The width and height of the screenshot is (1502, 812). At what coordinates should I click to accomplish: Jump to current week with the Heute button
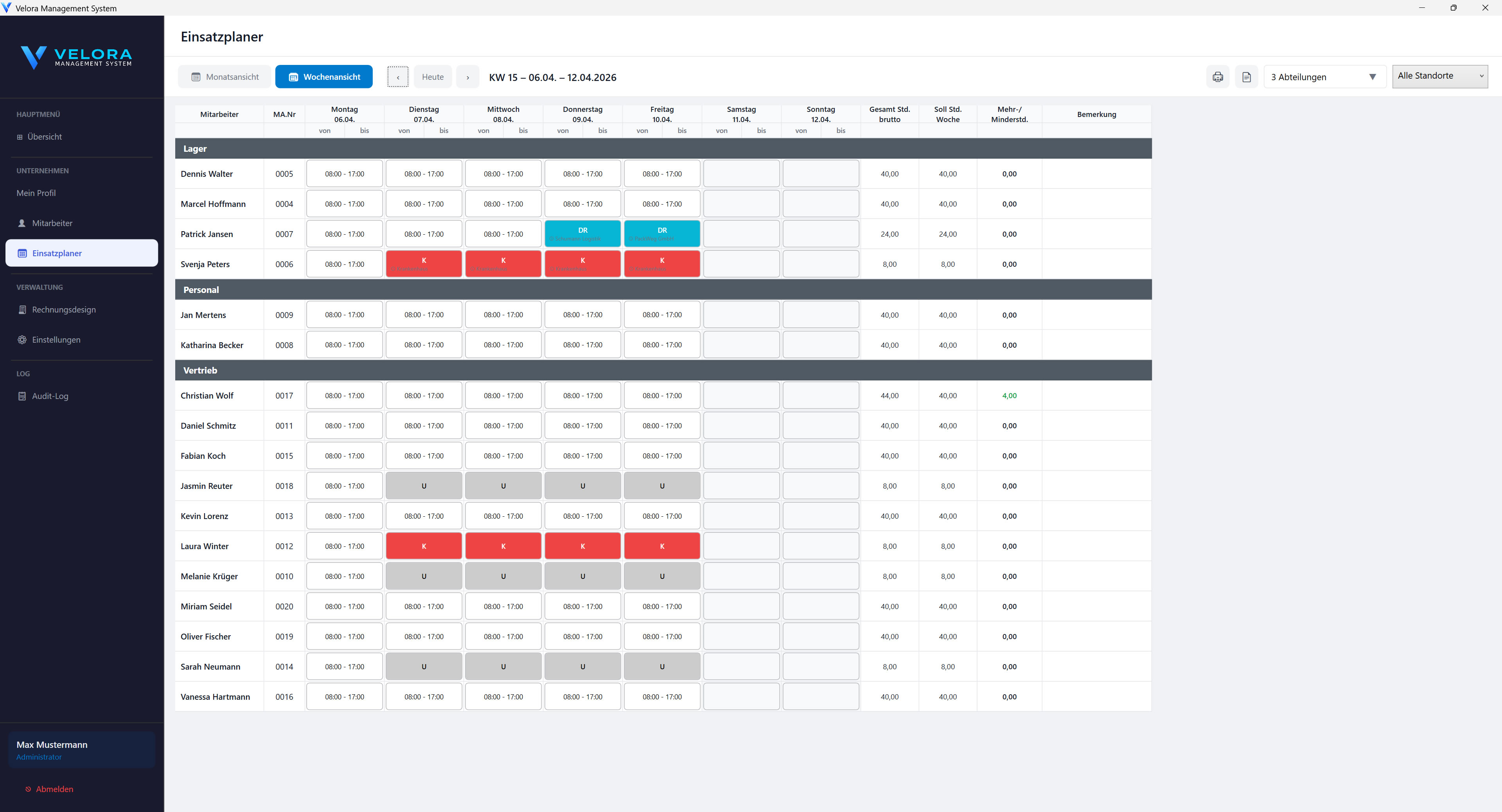coord(432,76)
